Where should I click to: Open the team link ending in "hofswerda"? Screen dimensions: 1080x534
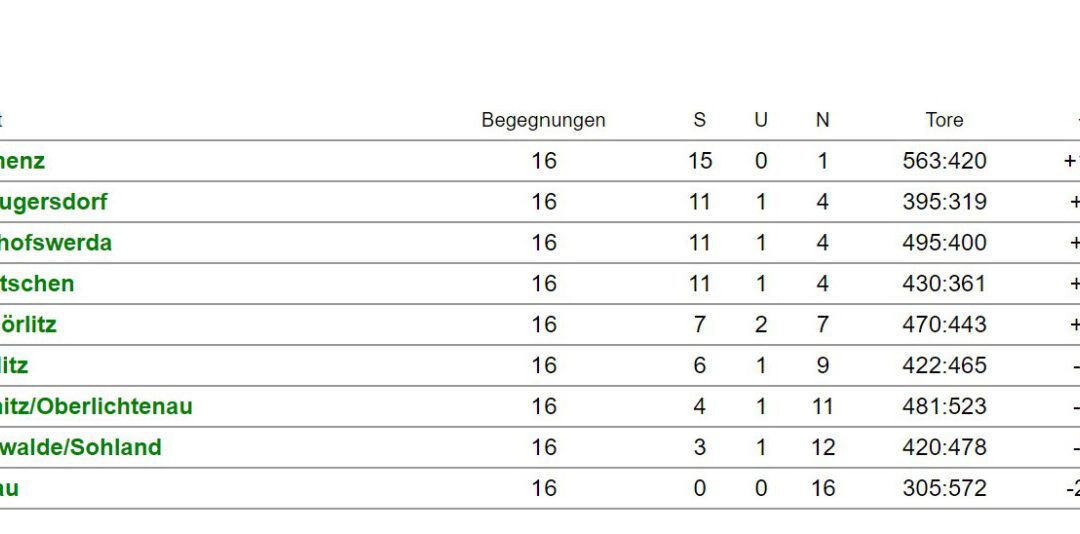click(55, 243)
